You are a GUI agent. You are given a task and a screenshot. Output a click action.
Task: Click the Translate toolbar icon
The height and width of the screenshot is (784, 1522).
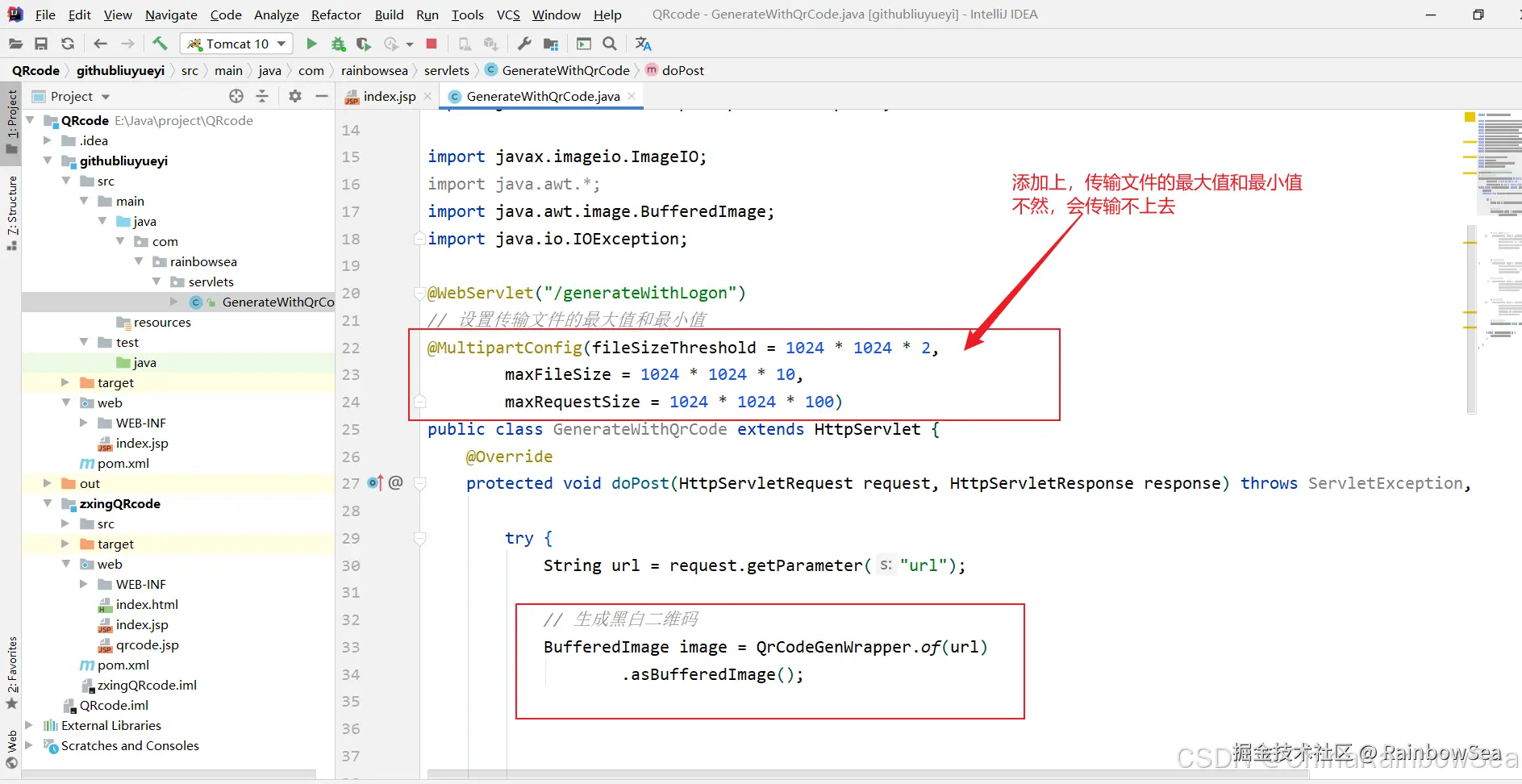click(643, 44)
